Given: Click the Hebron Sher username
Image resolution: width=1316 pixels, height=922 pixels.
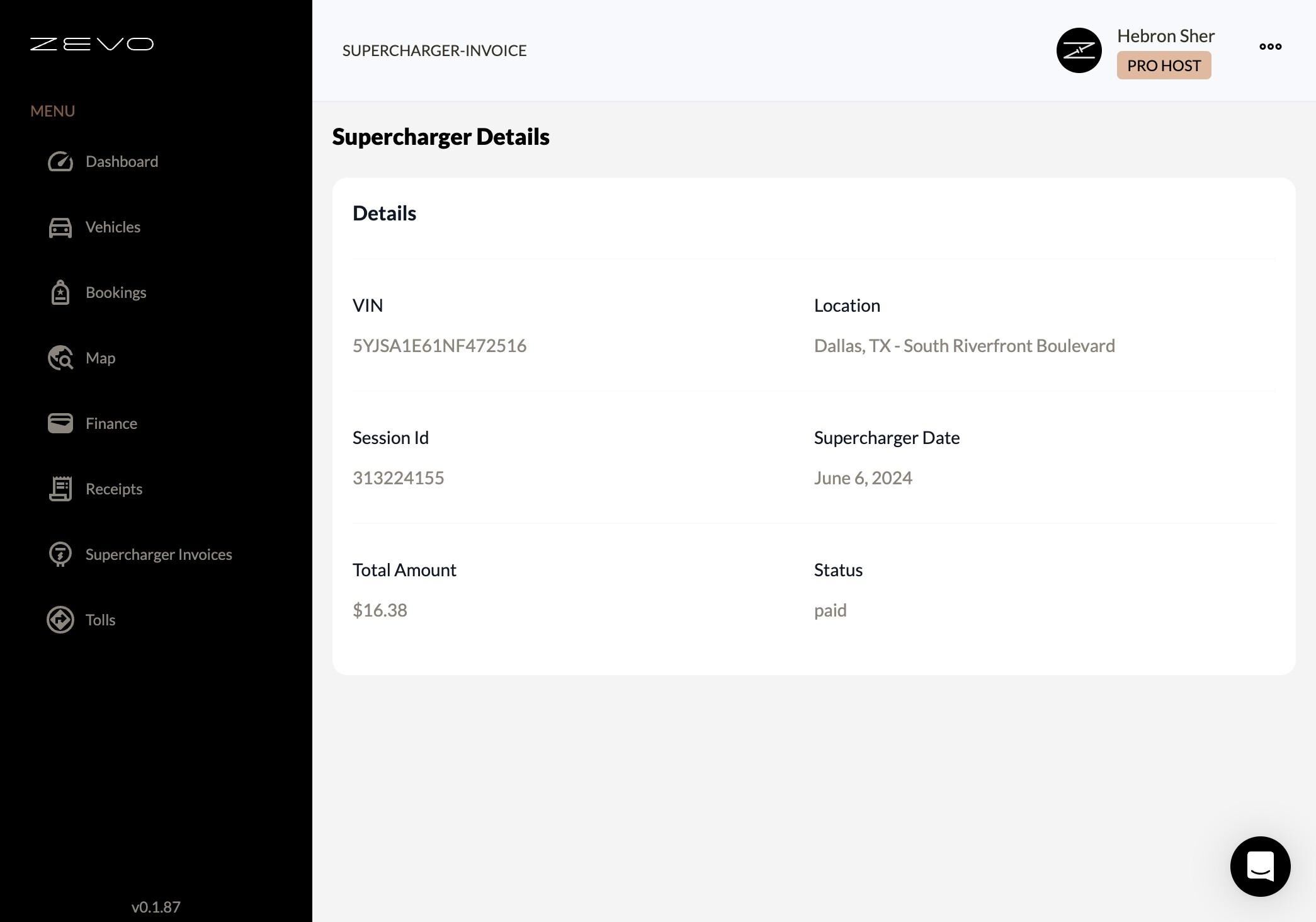Looking at the screenshot, I should [1166, 36].
